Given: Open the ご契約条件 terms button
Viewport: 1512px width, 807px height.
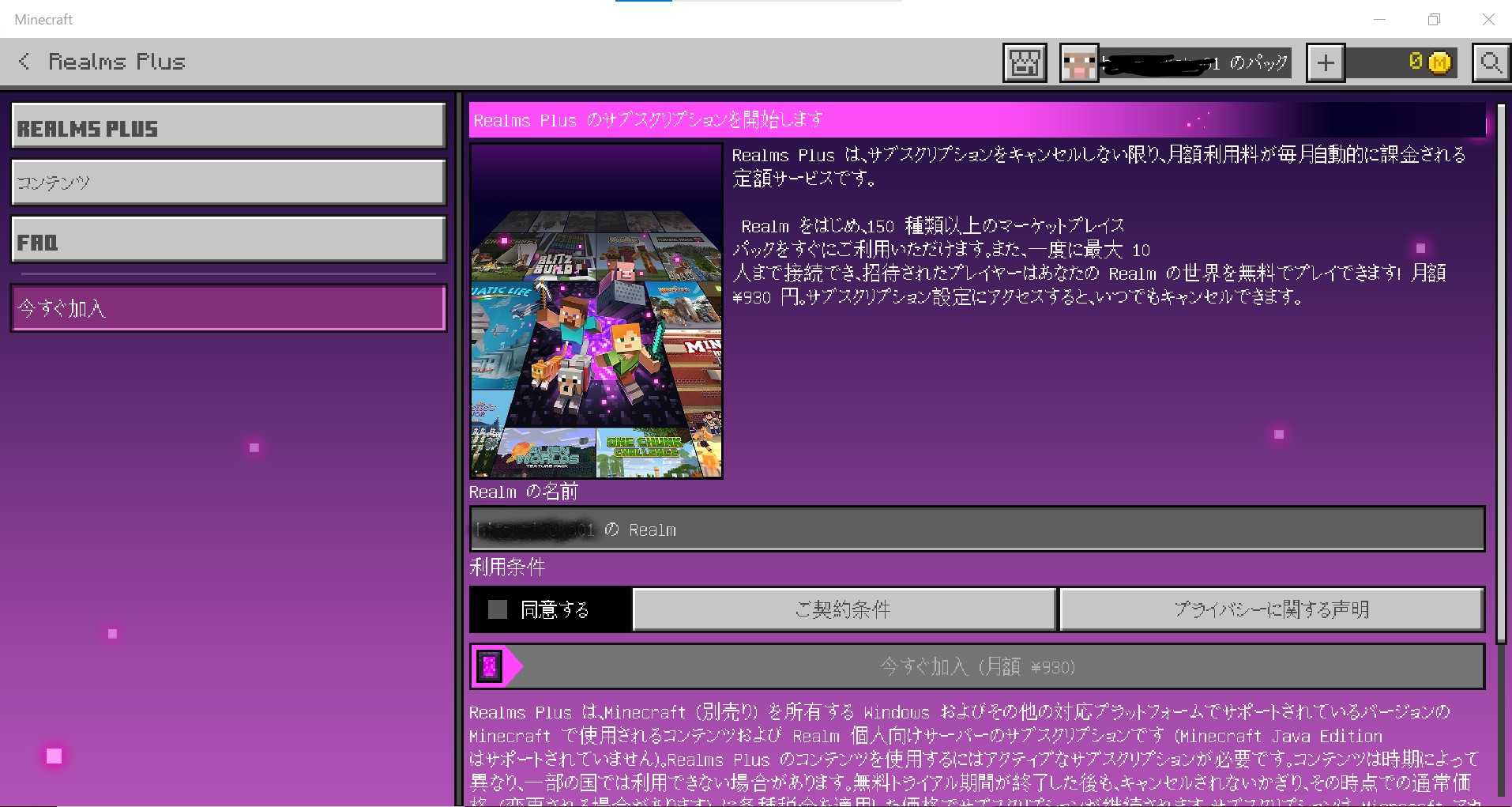Looking at the screenshot, I should pyautogui.click(x=844, y=609).
